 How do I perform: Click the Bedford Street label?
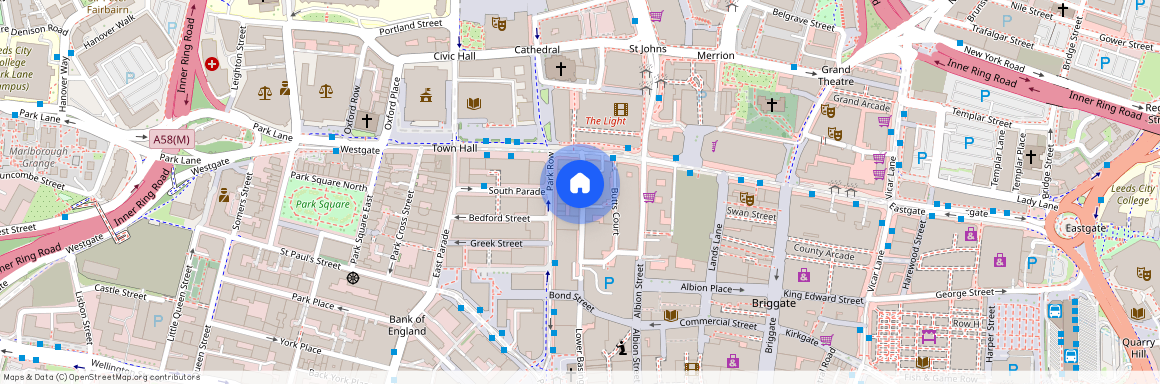[x=499, y=218]
